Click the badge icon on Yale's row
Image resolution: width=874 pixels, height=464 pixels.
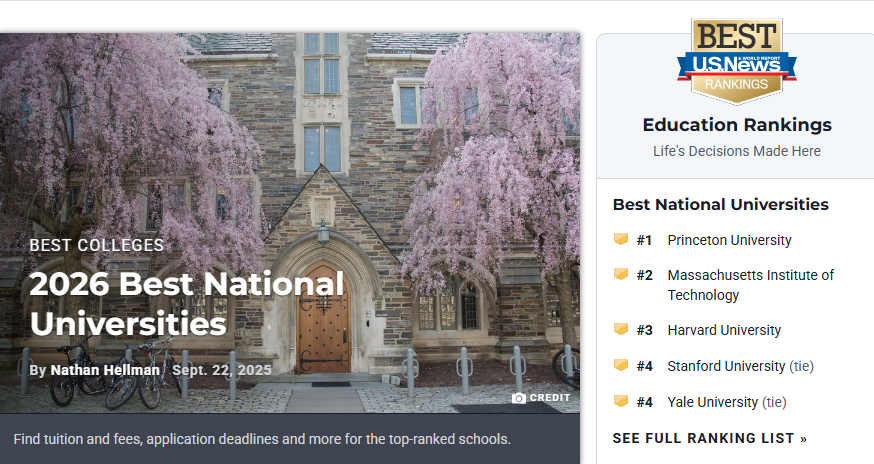pyautogui.click(x=620, y=402)
